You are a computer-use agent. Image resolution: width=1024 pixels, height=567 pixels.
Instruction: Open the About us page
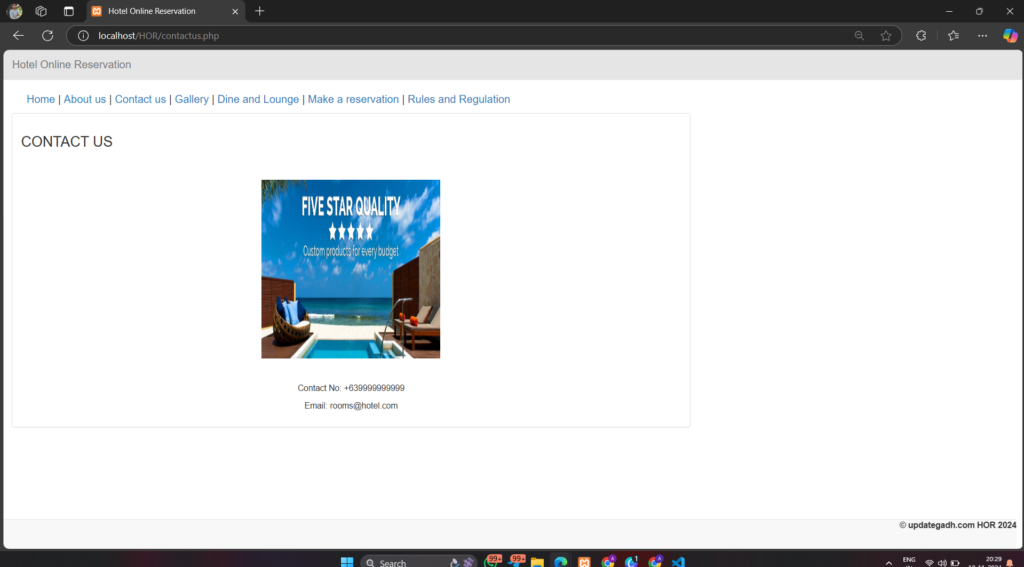[x=85, y=99]
